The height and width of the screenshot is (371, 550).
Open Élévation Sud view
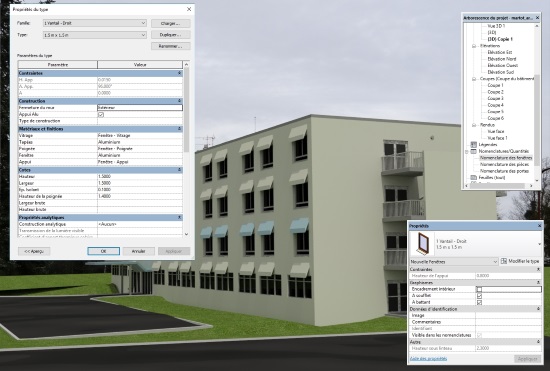coord(501,72)
